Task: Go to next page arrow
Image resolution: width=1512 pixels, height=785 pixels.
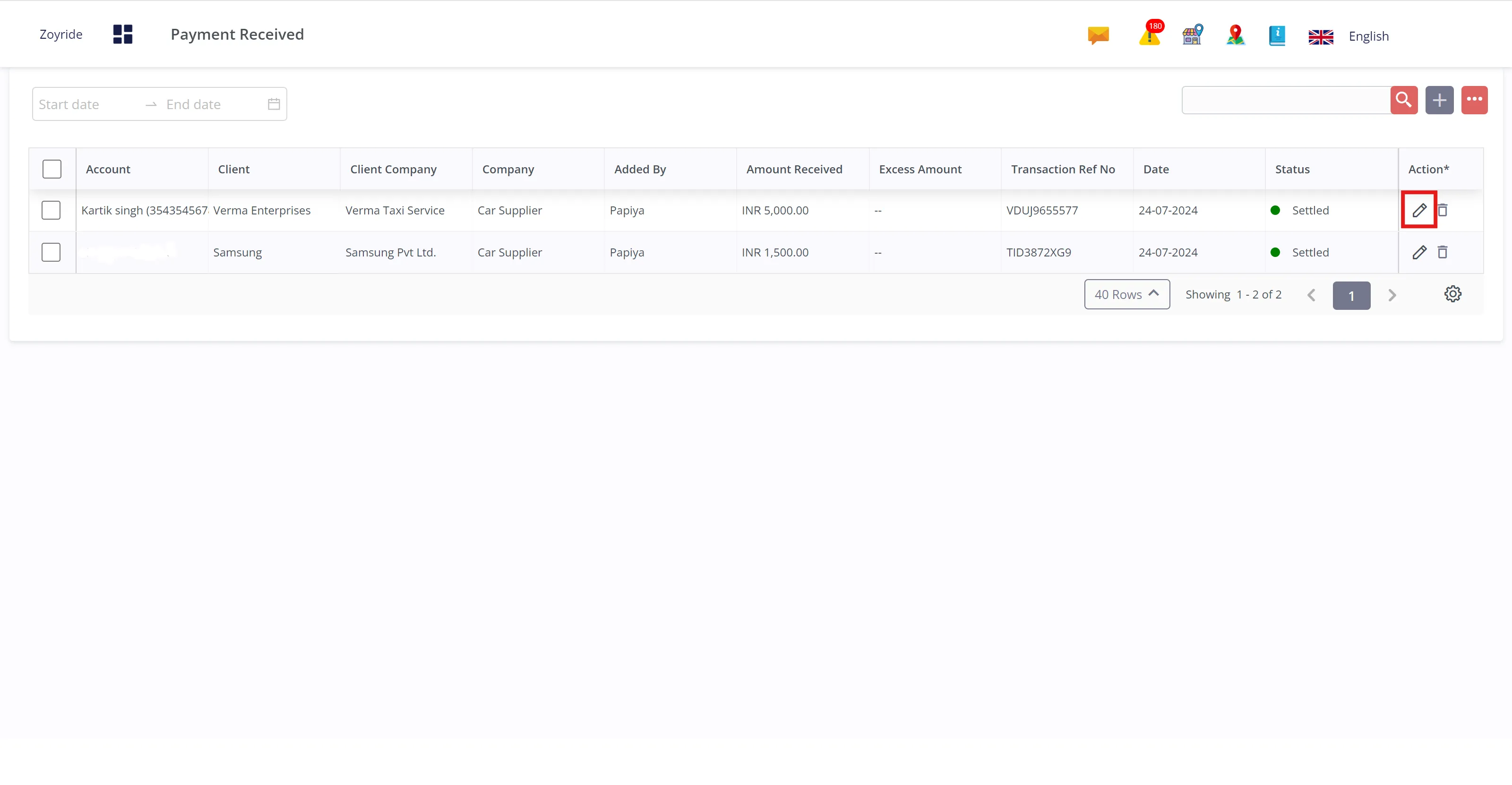Action: click(1392, 295)
